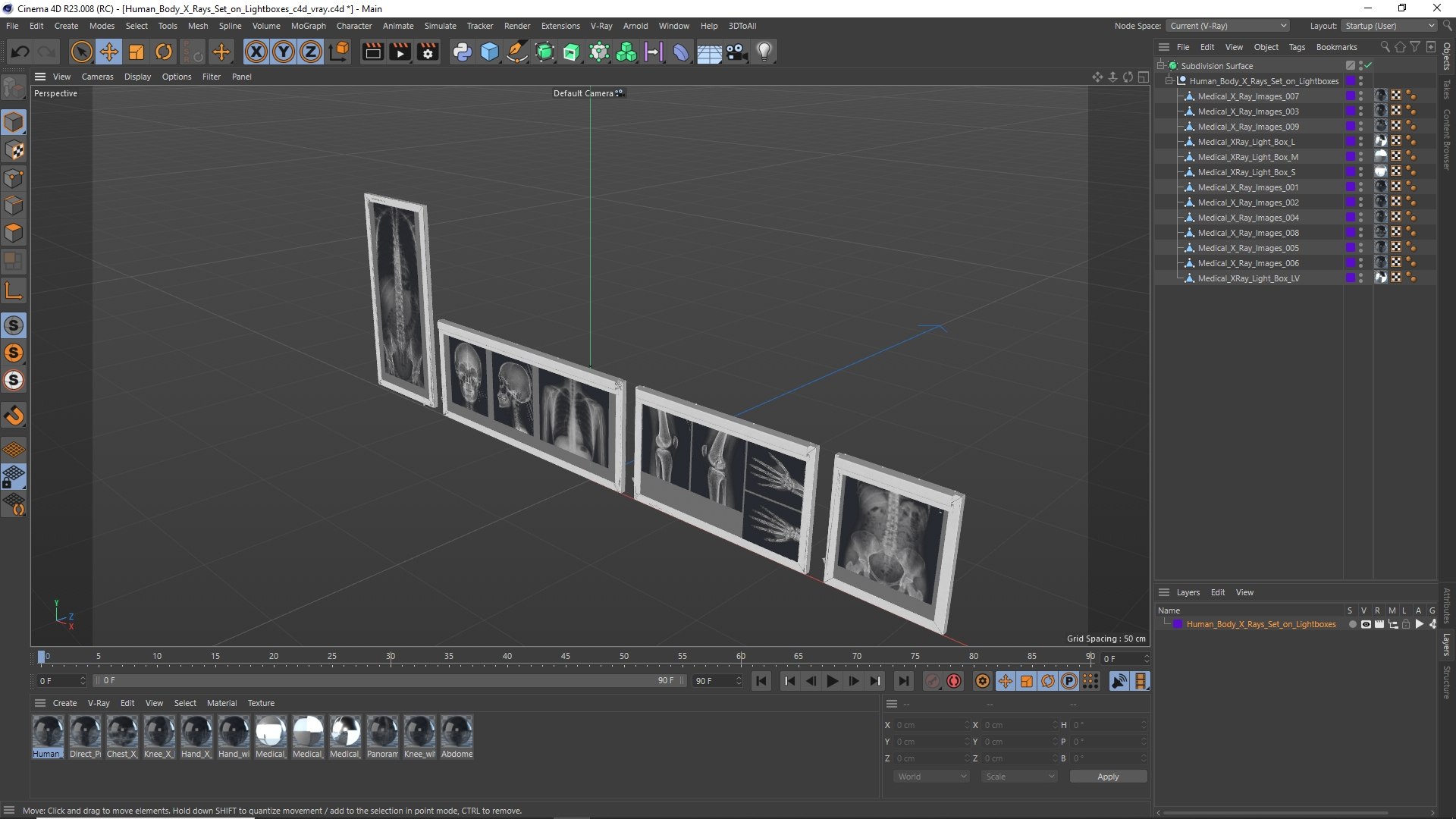Select the Abdome material thumbnail

coord(457,732)
